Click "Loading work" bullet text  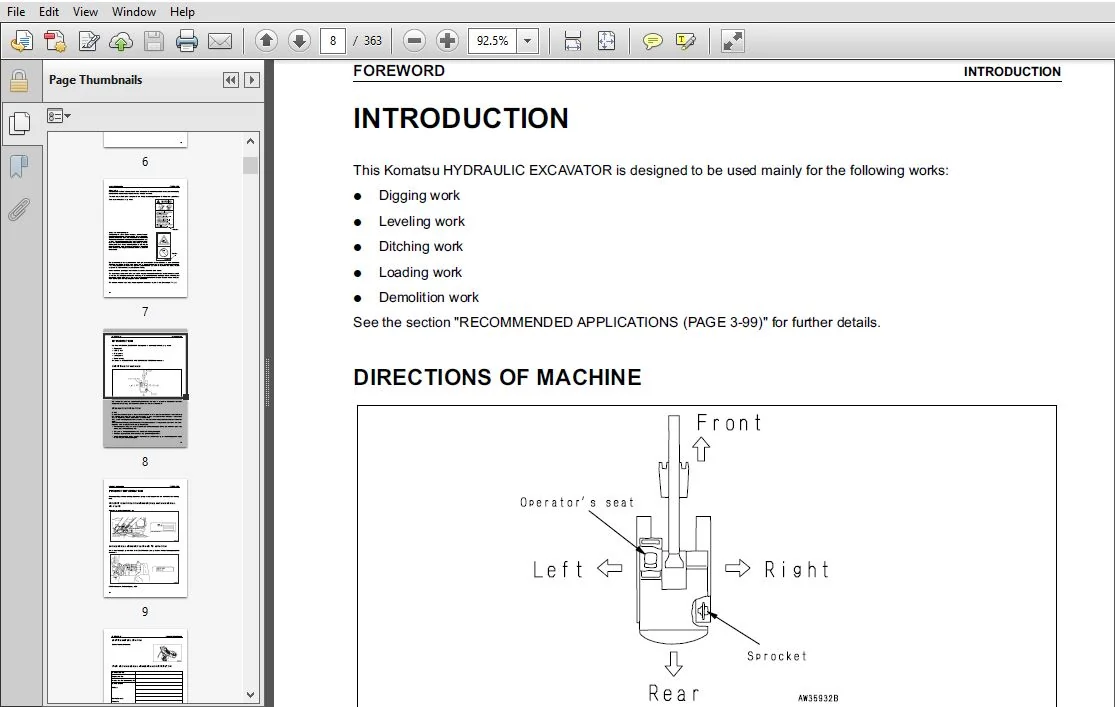[420, 272]
